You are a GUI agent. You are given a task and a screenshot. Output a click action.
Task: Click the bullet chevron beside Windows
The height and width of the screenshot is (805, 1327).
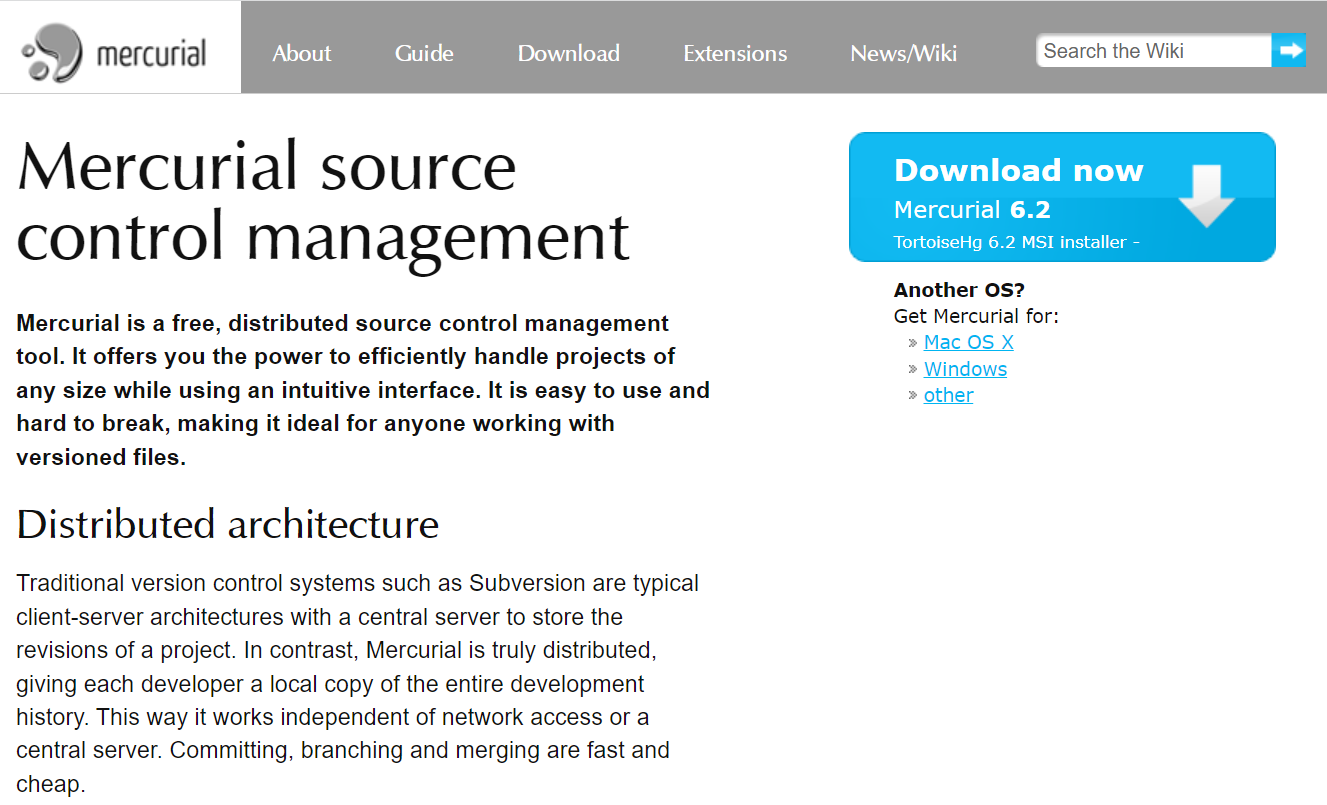912,370
